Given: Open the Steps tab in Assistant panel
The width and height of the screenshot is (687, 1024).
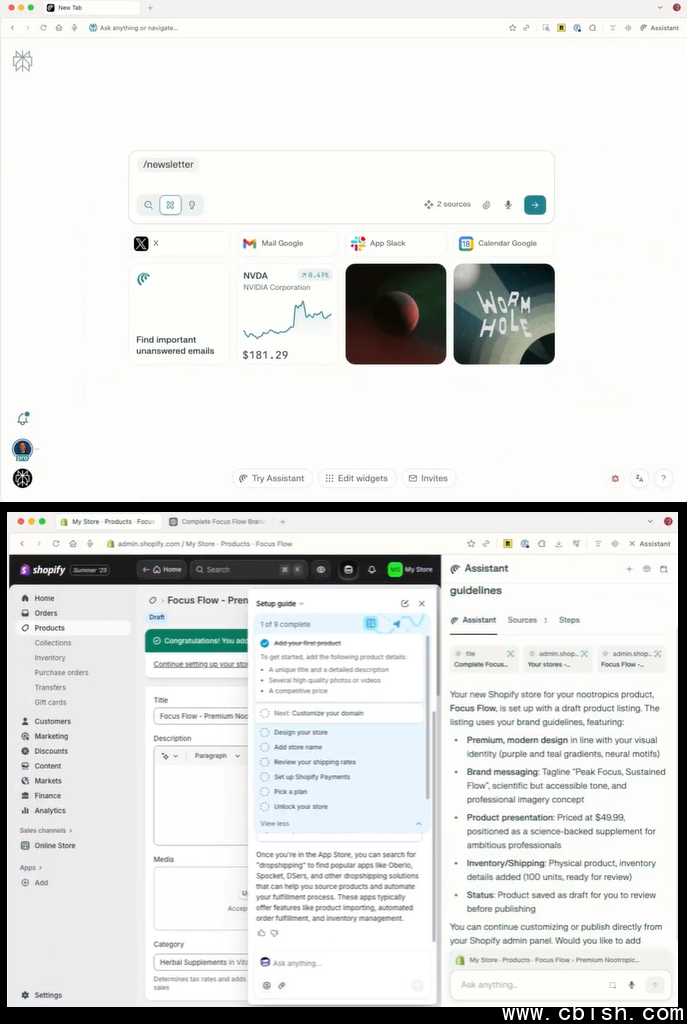Looking at the screenshot, I should (x=569, y=620).
